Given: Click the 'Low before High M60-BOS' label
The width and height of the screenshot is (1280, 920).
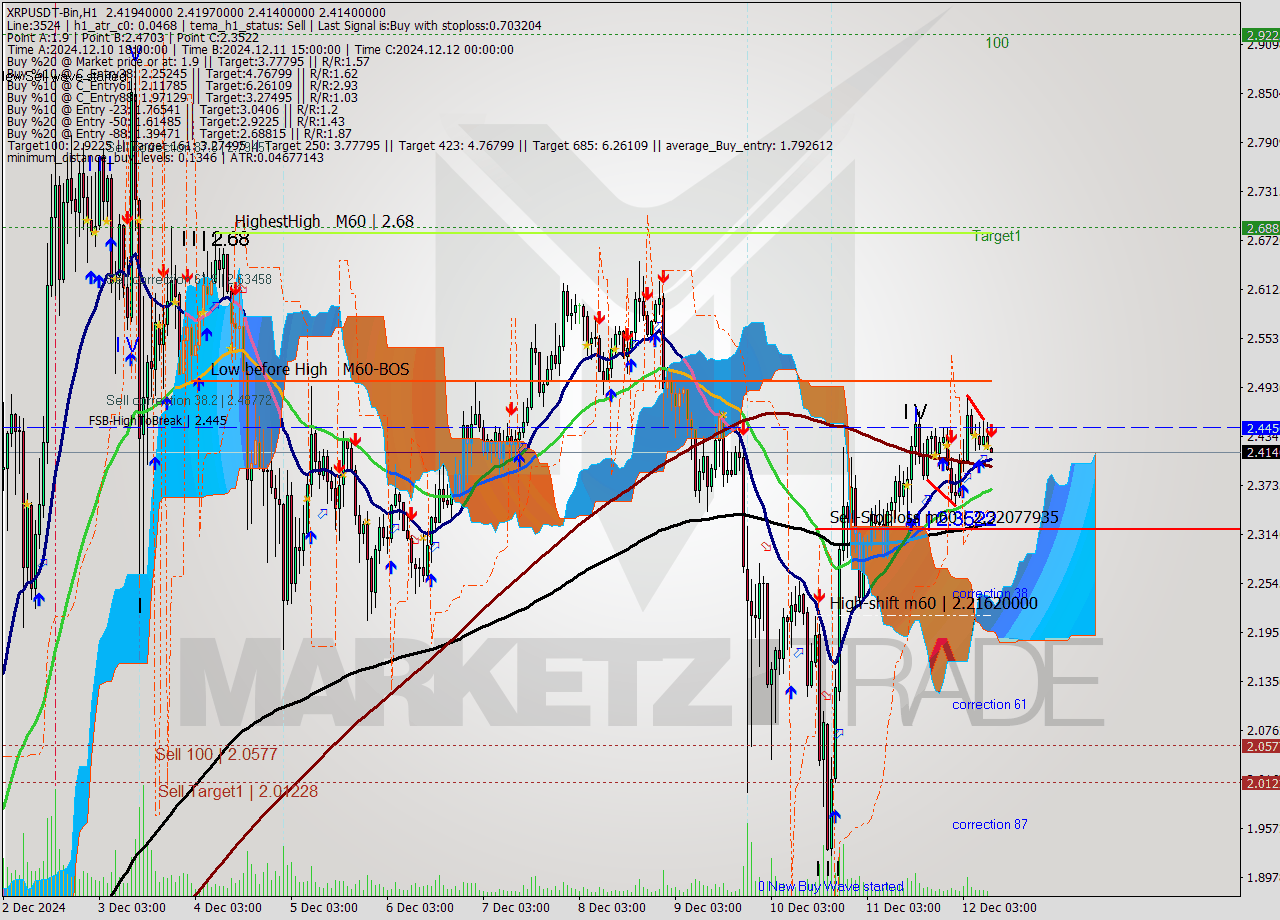Looking at the screenshot, I should [x=309, y=370].
